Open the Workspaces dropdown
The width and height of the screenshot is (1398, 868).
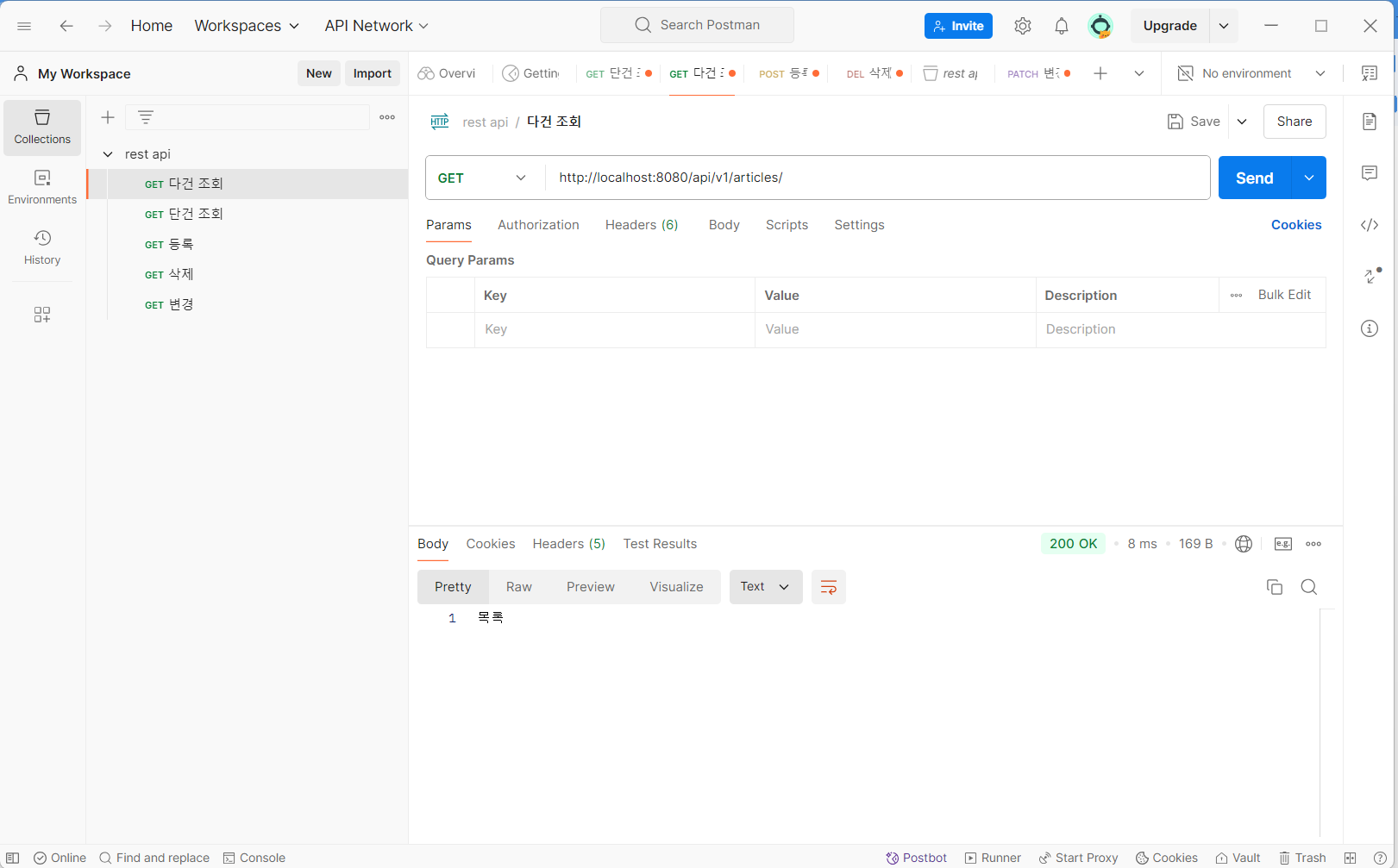[x=247, y=26]
